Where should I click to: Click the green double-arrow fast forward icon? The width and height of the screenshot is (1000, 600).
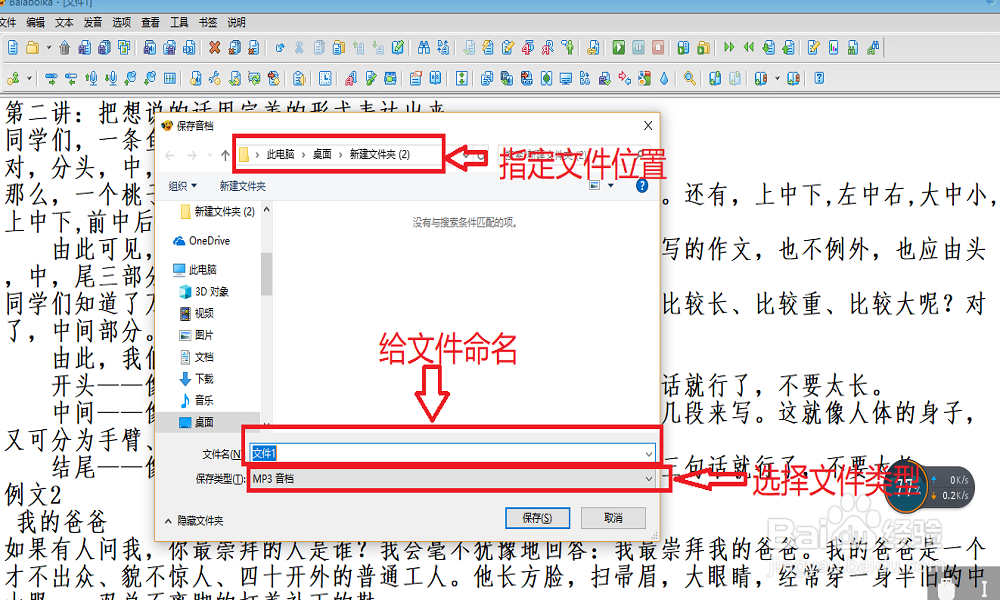[x=730, y=47]
